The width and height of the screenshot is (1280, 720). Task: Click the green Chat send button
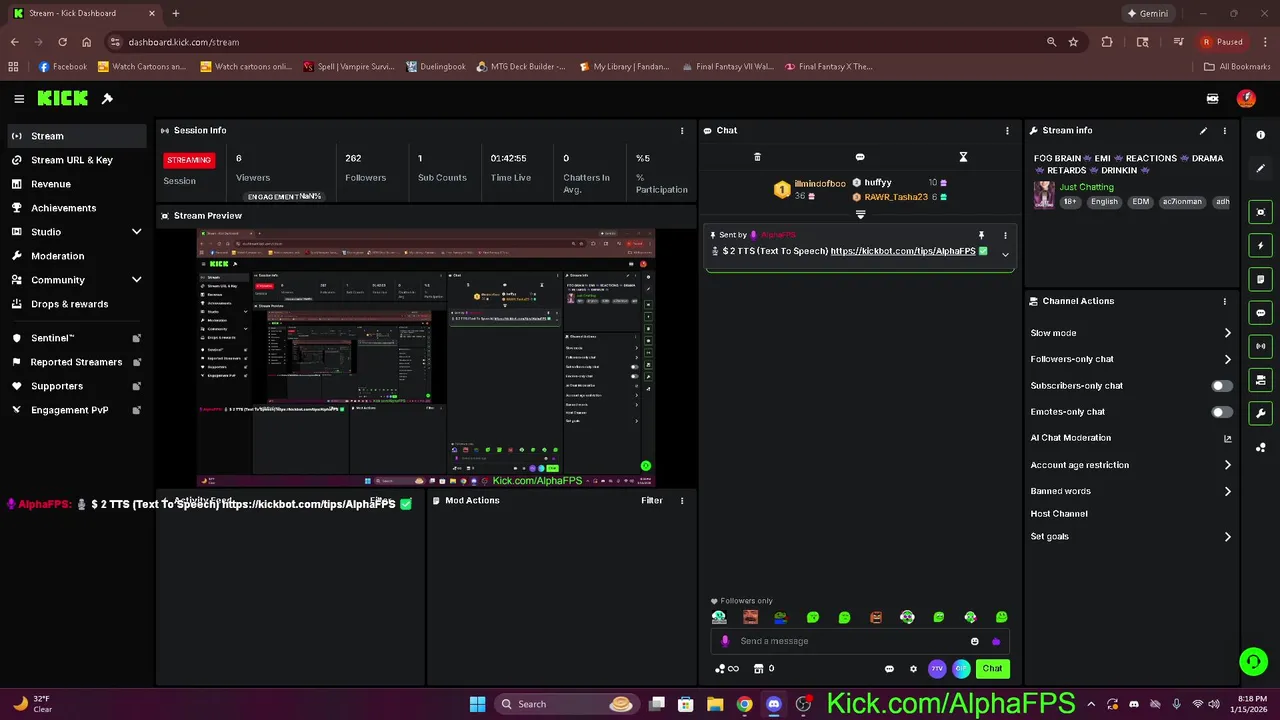pyautogui.click(x=992, y=669)
